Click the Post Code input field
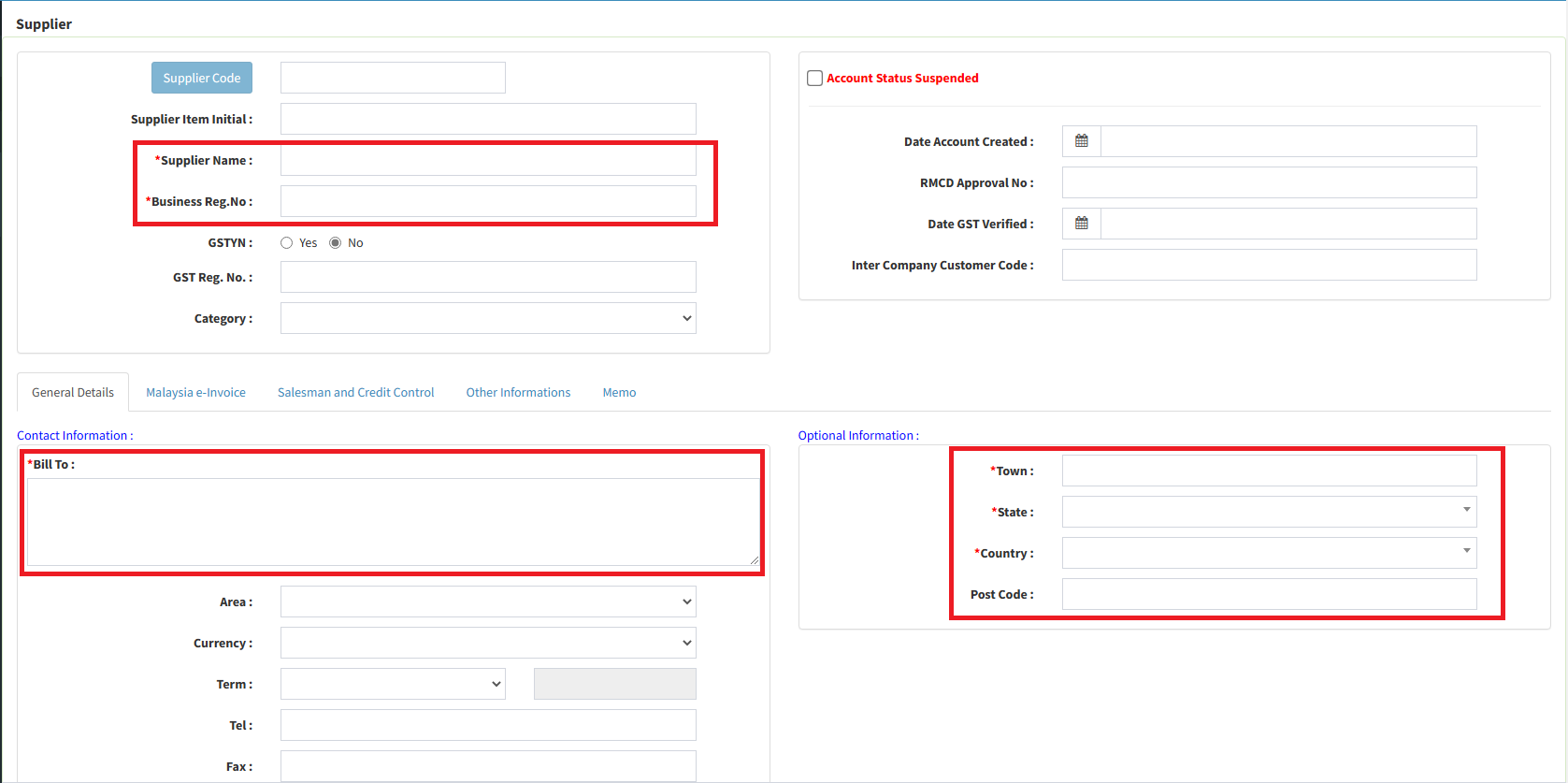The width and height of the screenshot is (1568, 783). point(1269,594)
